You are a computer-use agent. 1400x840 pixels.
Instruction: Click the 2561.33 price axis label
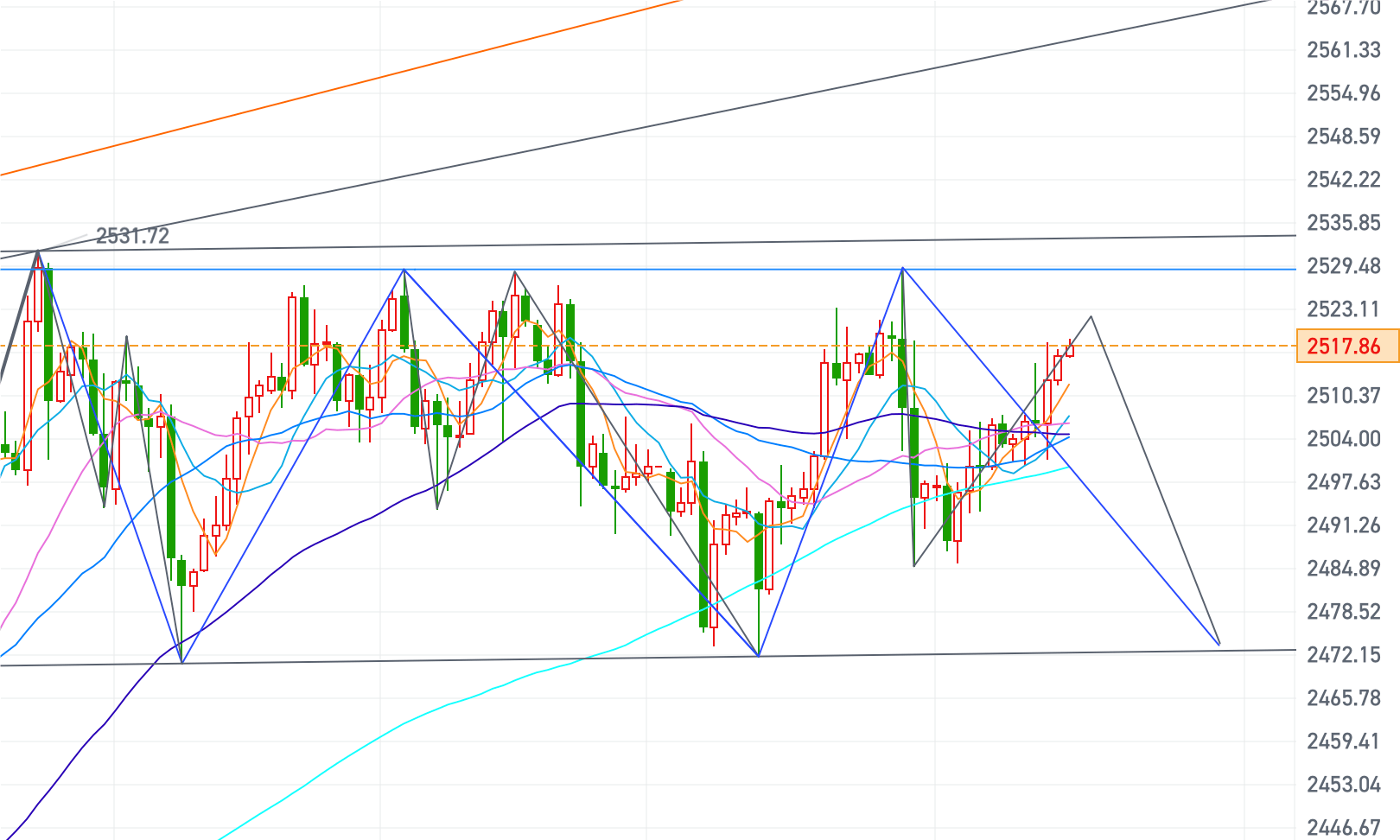click(1344, 50)
